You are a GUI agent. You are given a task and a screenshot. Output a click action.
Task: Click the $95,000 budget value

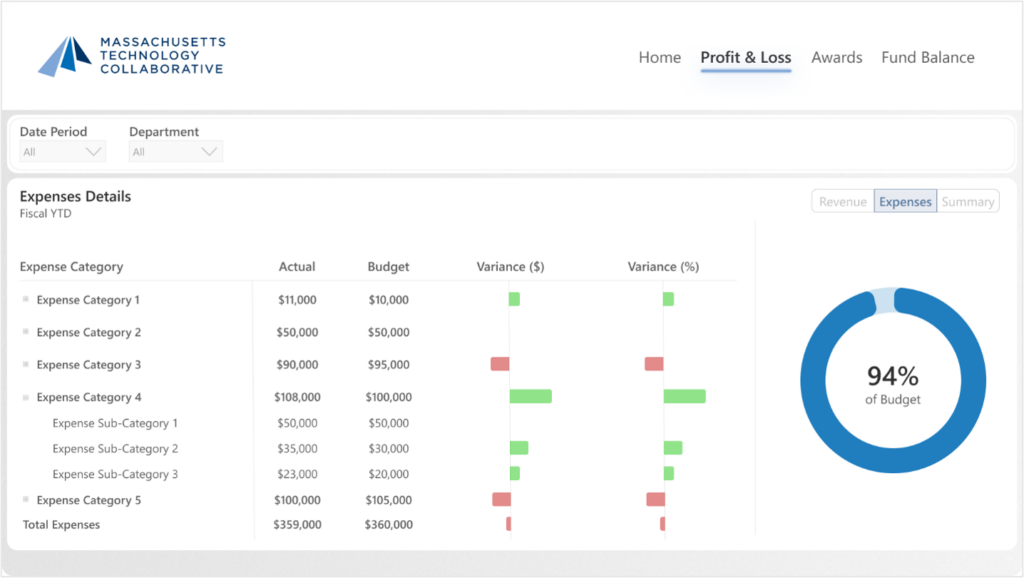(x=389, y=364)
